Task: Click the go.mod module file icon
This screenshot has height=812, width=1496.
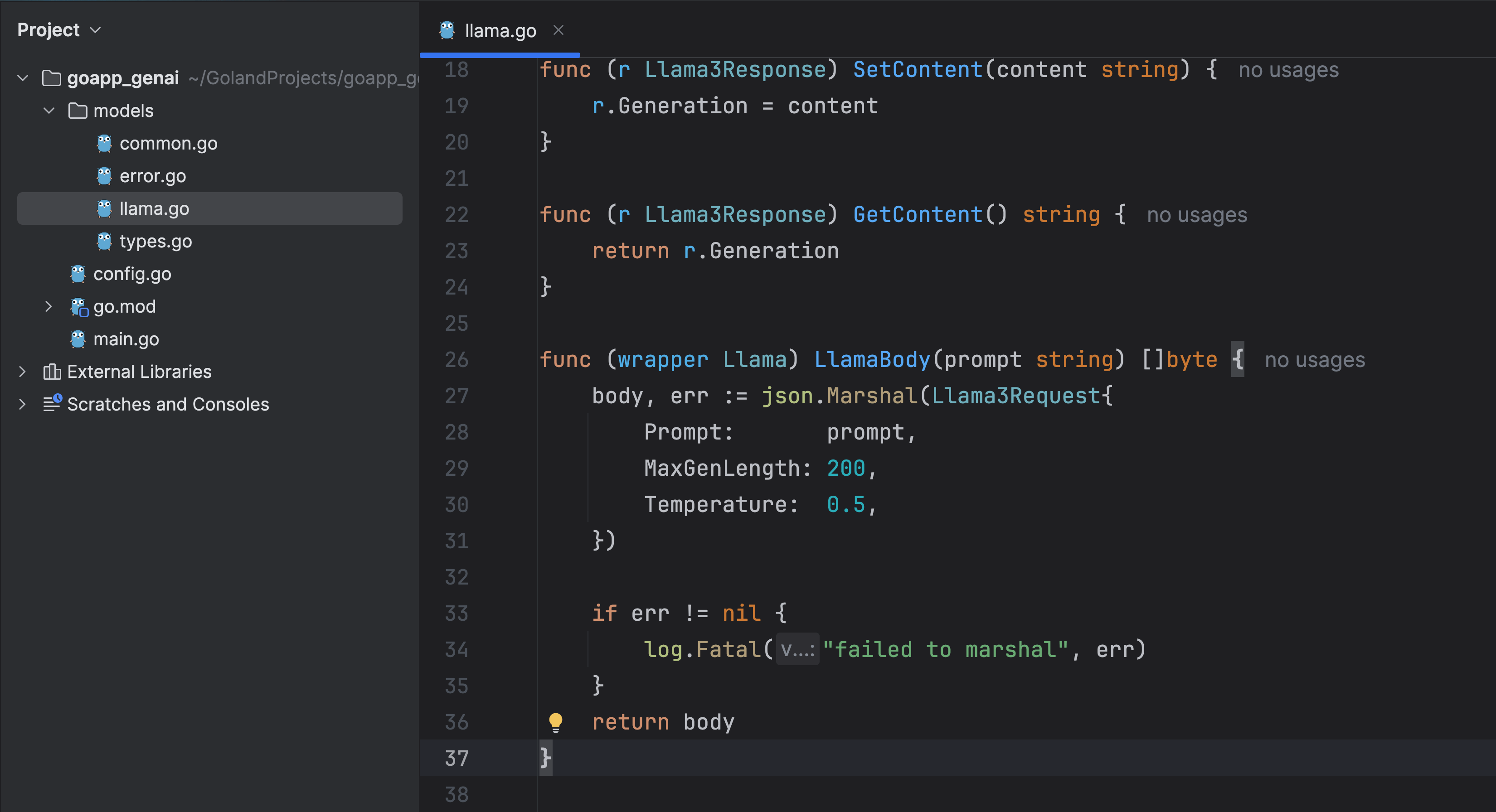Action: (78, 306)
